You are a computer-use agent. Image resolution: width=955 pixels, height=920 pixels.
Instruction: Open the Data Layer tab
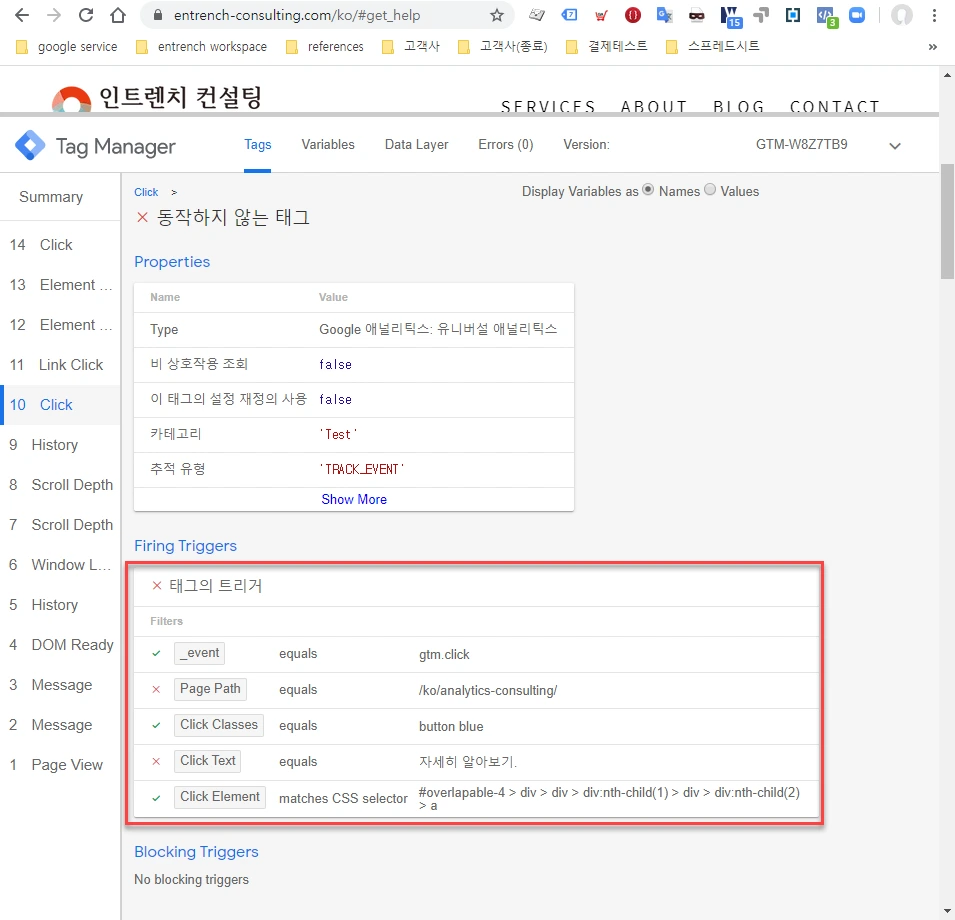pyautogui.click(x=417, y=145)
